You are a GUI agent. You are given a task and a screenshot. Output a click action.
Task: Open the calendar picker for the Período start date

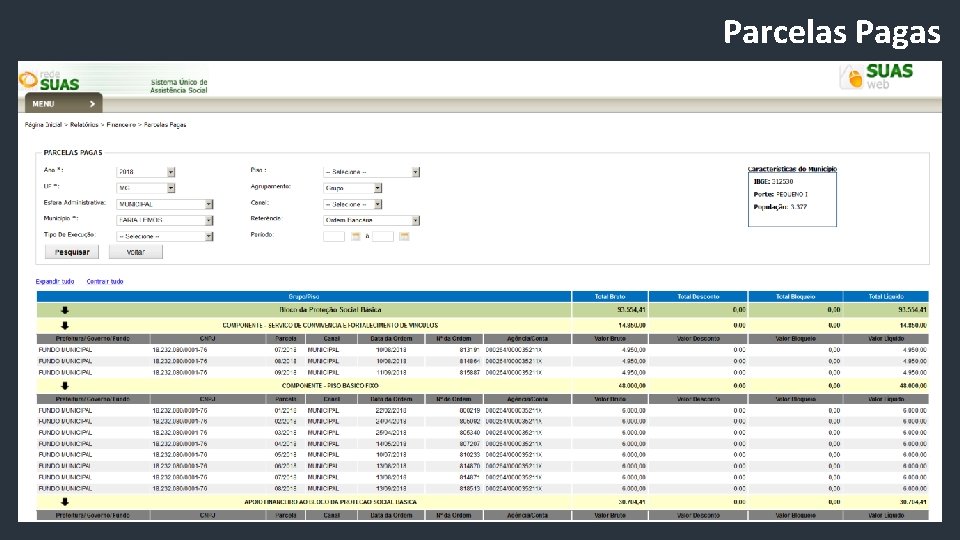click(356, 236)
